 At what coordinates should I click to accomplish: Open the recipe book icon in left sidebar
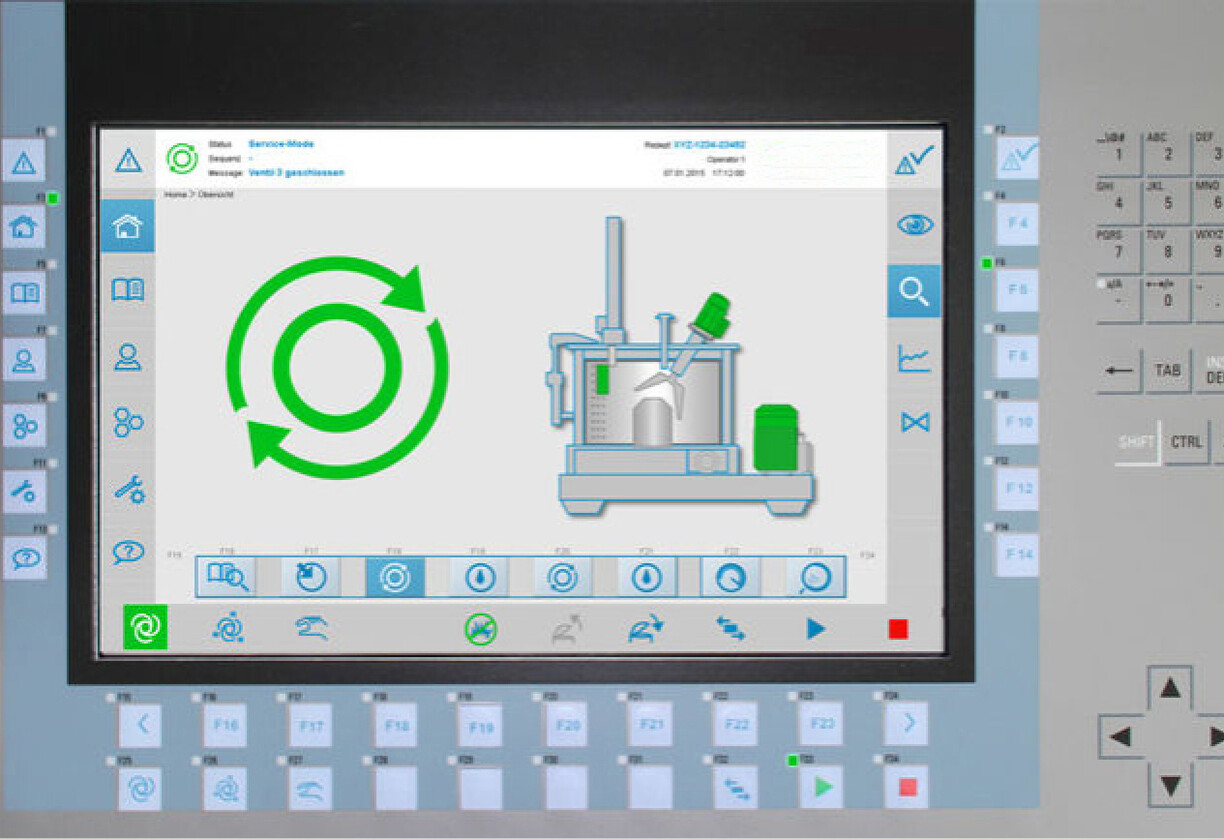click(128, 290)
